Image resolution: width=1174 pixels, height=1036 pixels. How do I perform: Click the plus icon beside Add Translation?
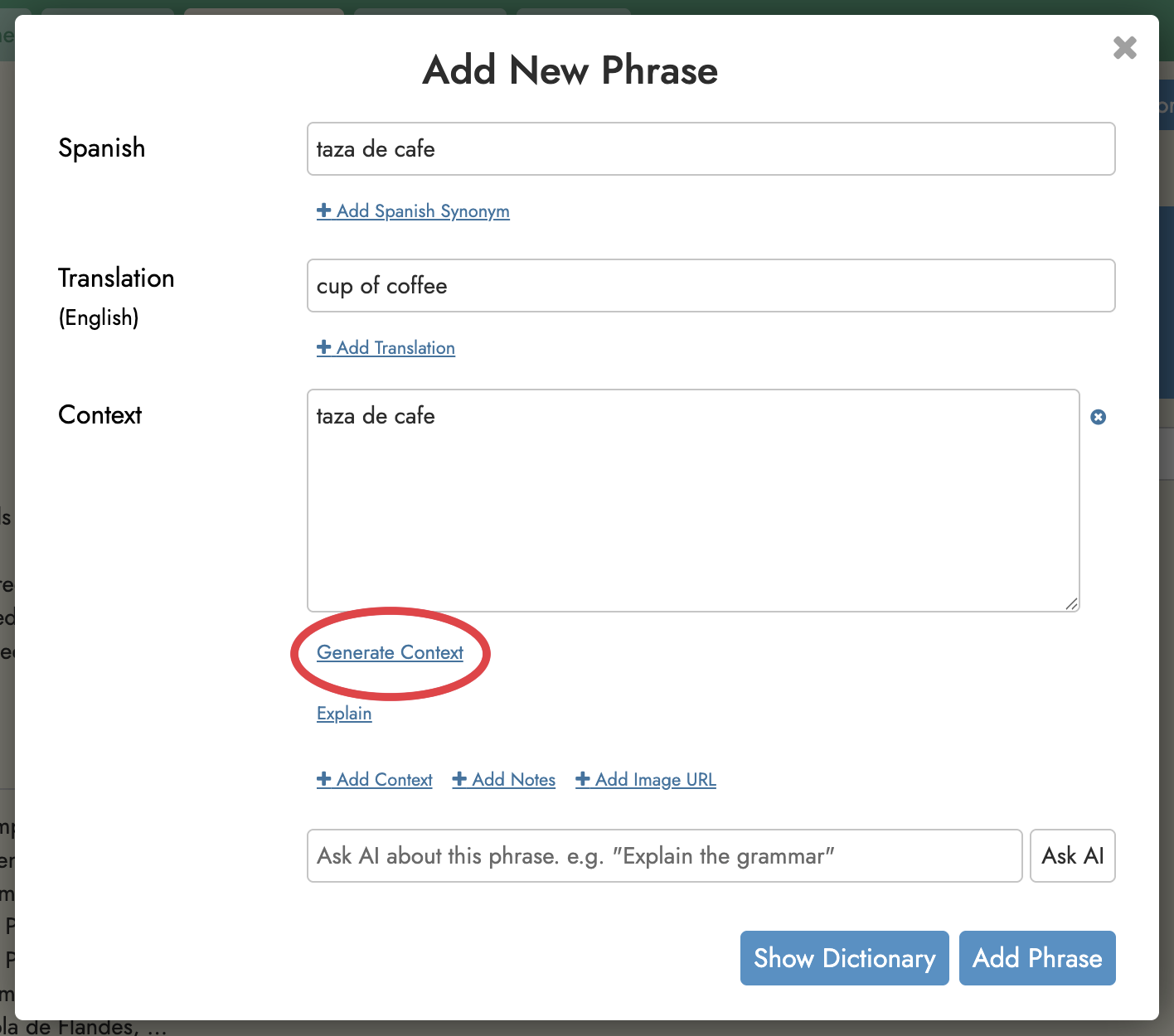tap(324, 347)
